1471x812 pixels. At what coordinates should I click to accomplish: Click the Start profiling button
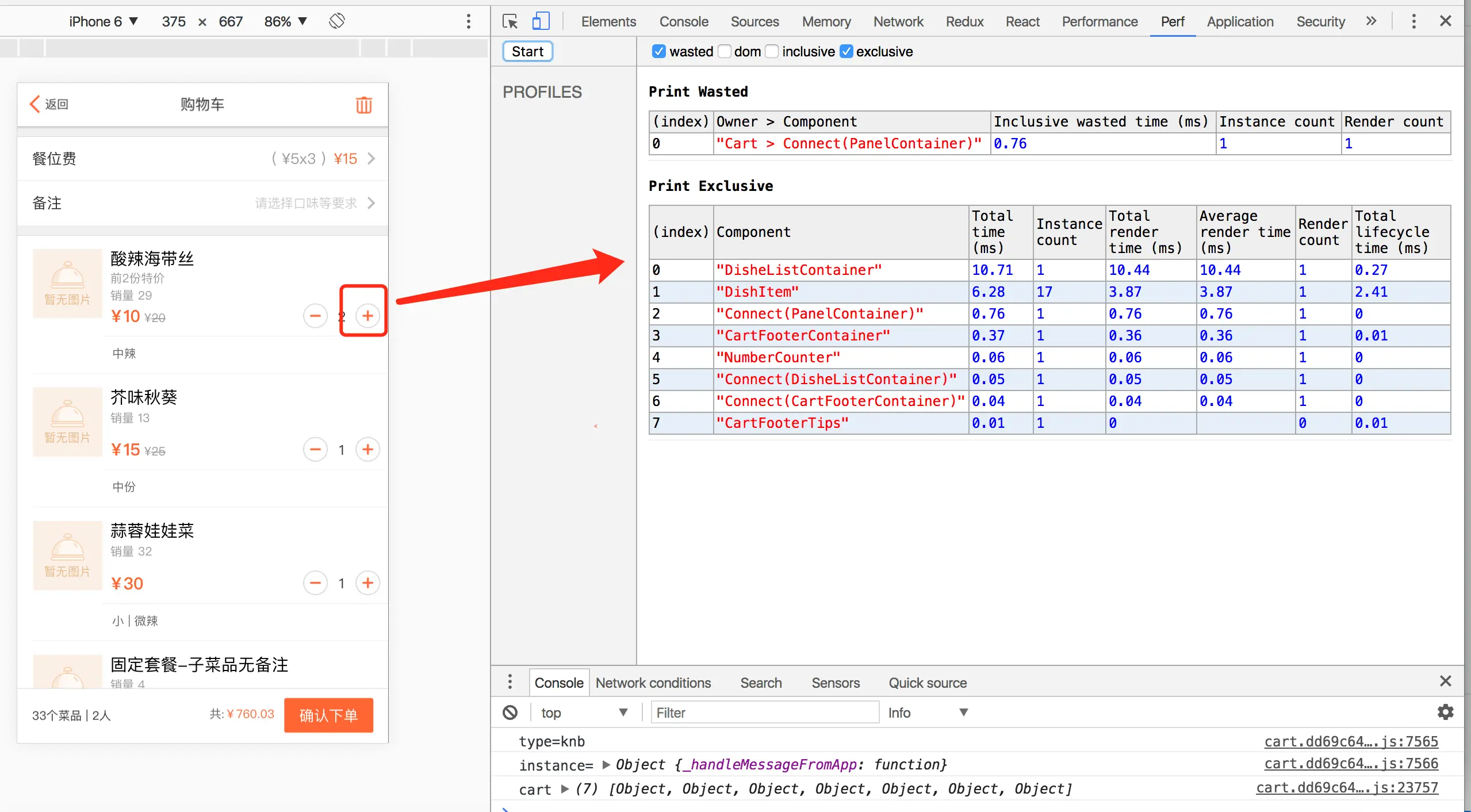coord(527,52)
